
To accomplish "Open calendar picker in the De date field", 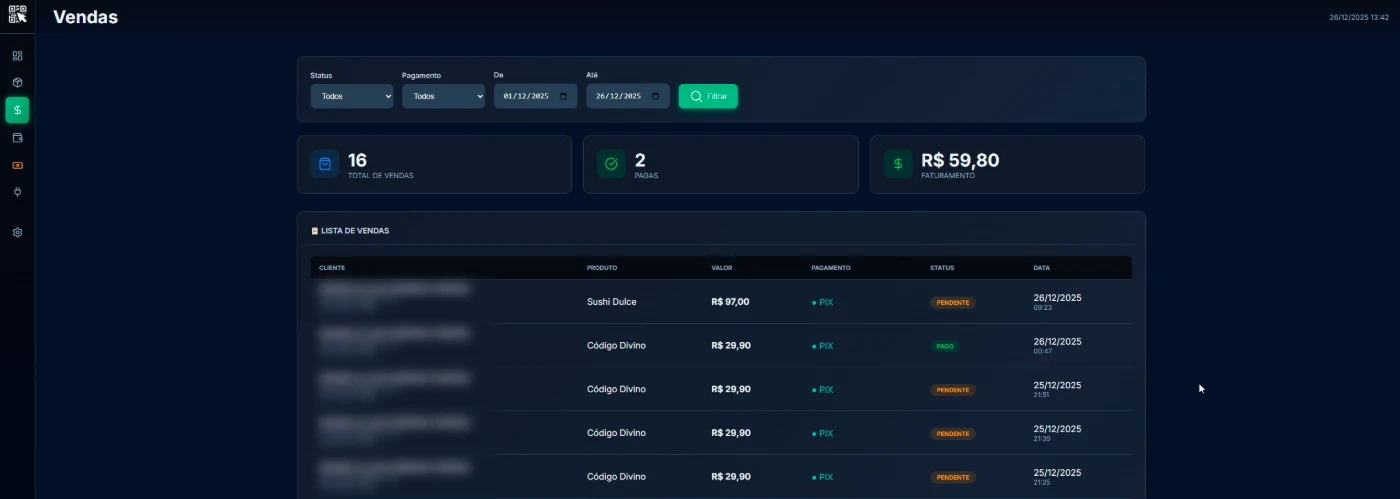I will click(x=563, y=97).
